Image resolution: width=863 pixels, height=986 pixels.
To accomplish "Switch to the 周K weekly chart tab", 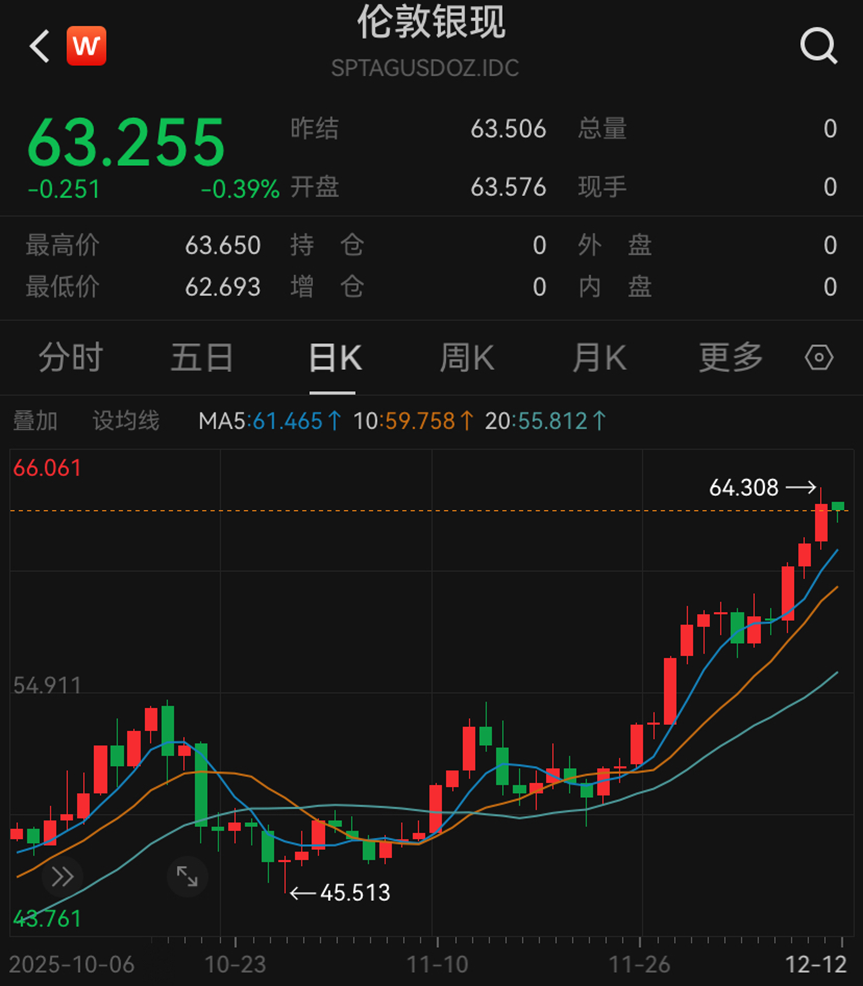I will click(466, 357).
